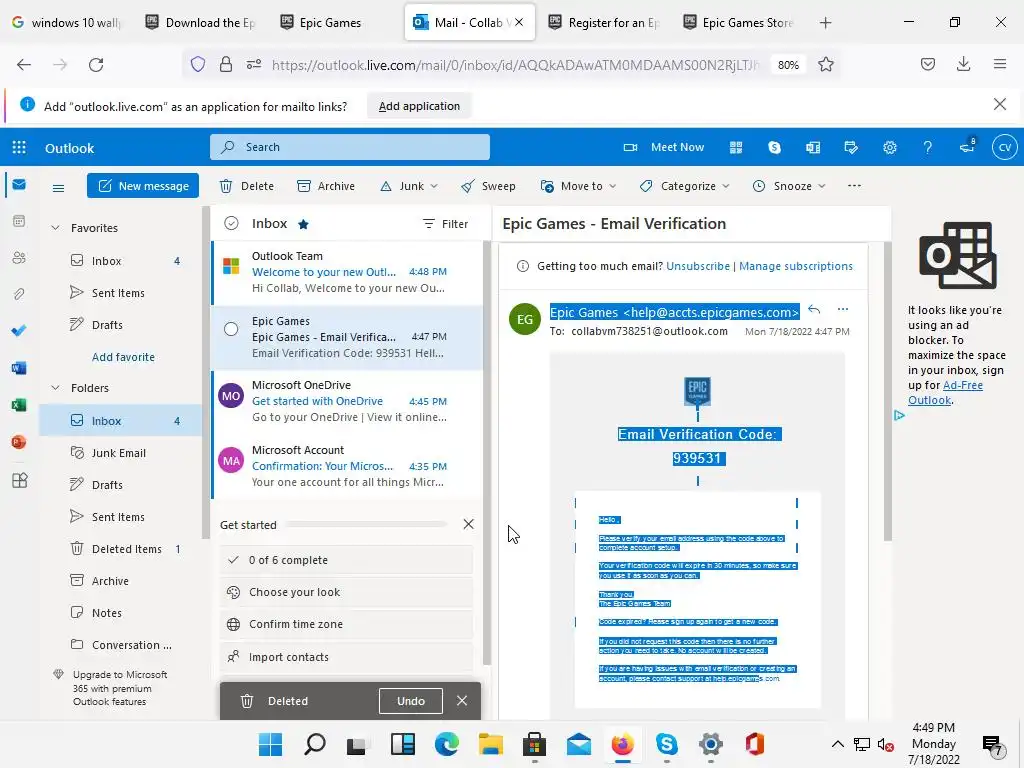The image size is (1024, 768).
Task: Open more actions for Epic Games message
Action: [x=843, y=309]
